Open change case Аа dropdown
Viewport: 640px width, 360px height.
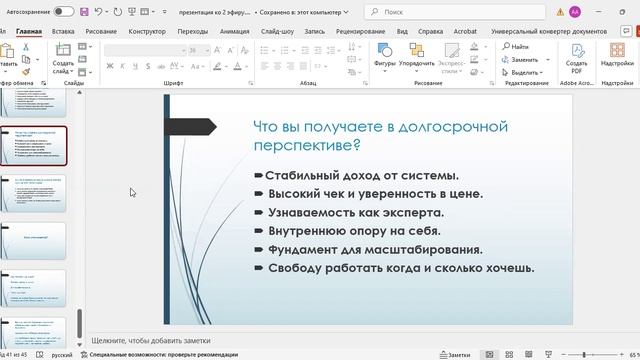click(197, 66)
